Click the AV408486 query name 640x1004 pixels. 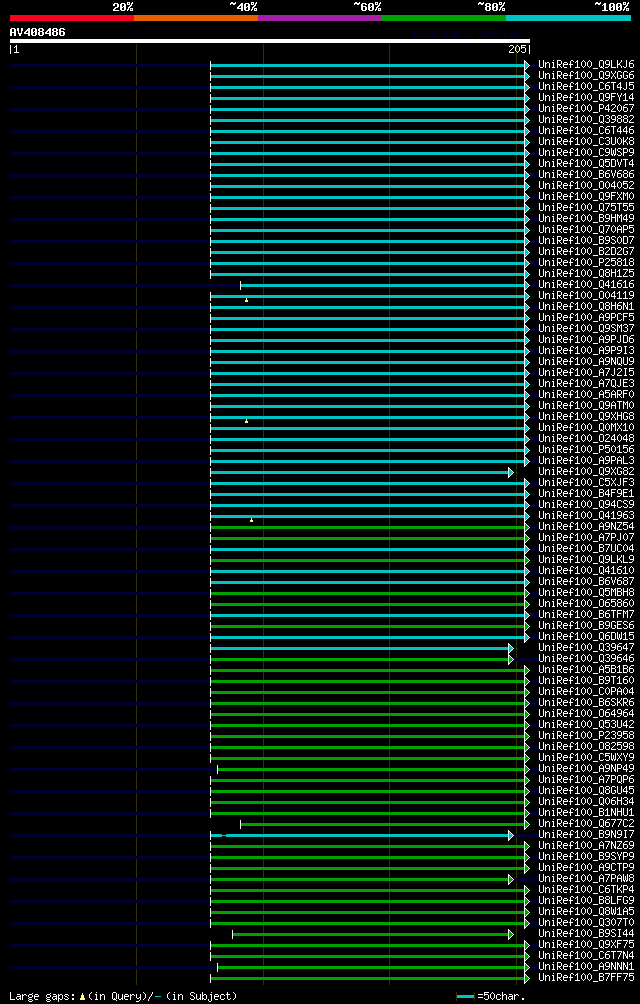37,32
